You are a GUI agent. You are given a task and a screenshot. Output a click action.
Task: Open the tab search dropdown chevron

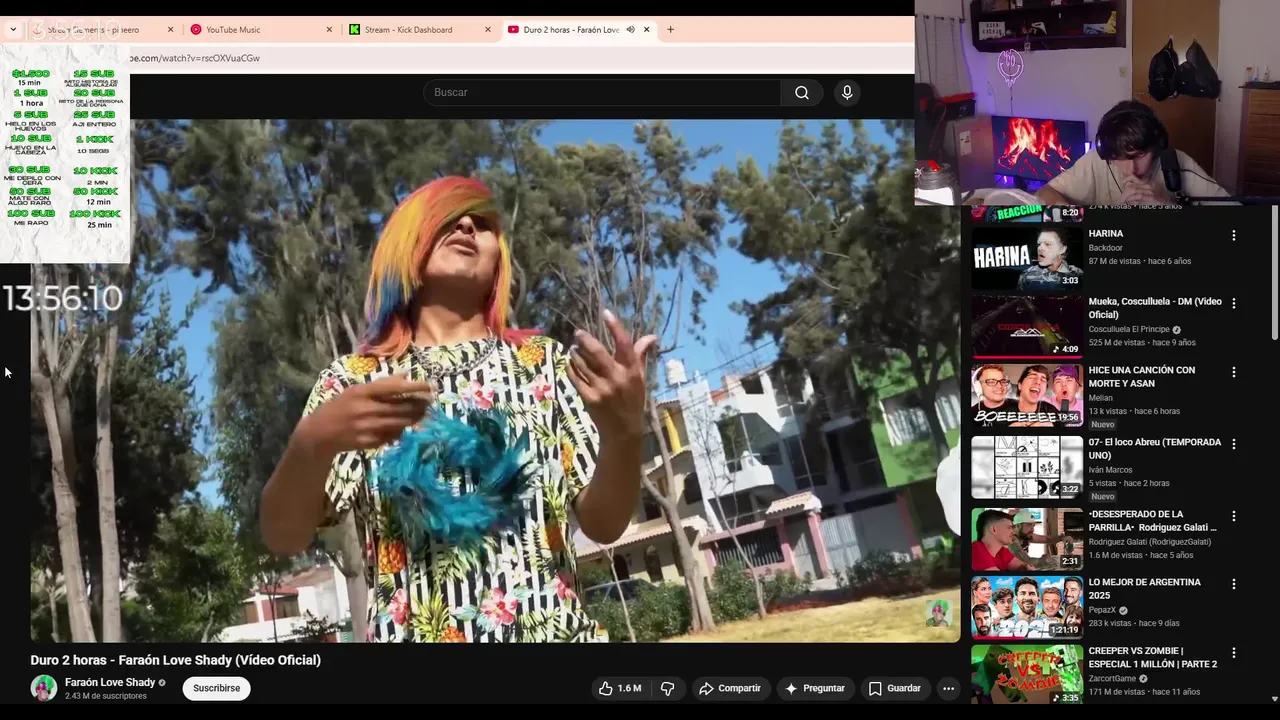coord(13,30)
